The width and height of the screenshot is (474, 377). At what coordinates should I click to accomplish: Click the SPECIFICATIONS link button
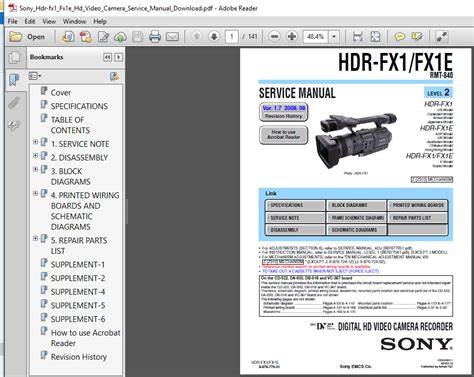pyautogui.click(x=295, y=205)
